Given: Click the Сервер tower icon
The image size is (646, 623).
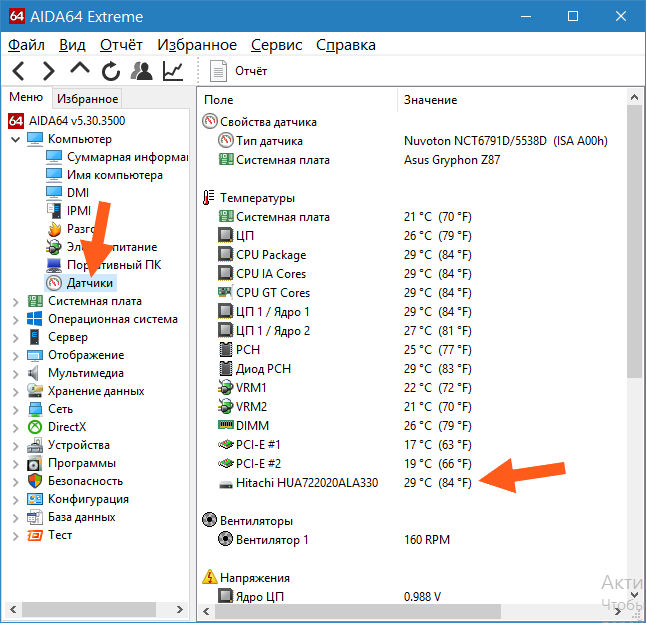Looking at the screenshot, I should 35,337.
